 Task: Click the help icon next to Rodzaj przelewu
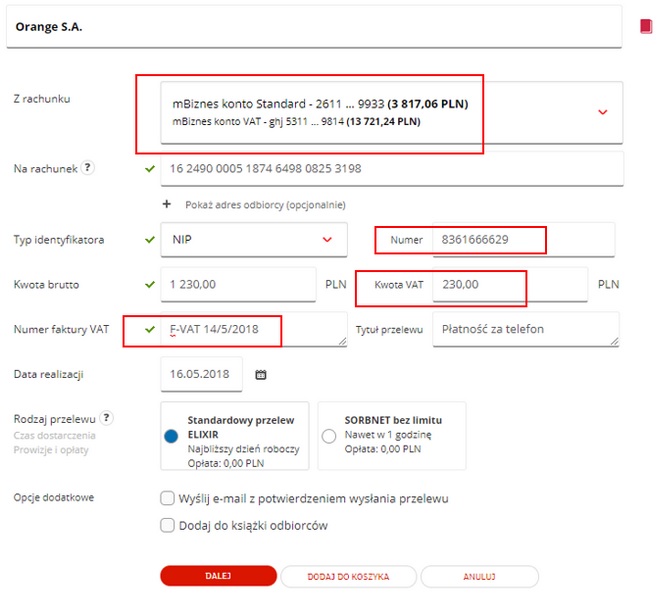pos(106,418)
